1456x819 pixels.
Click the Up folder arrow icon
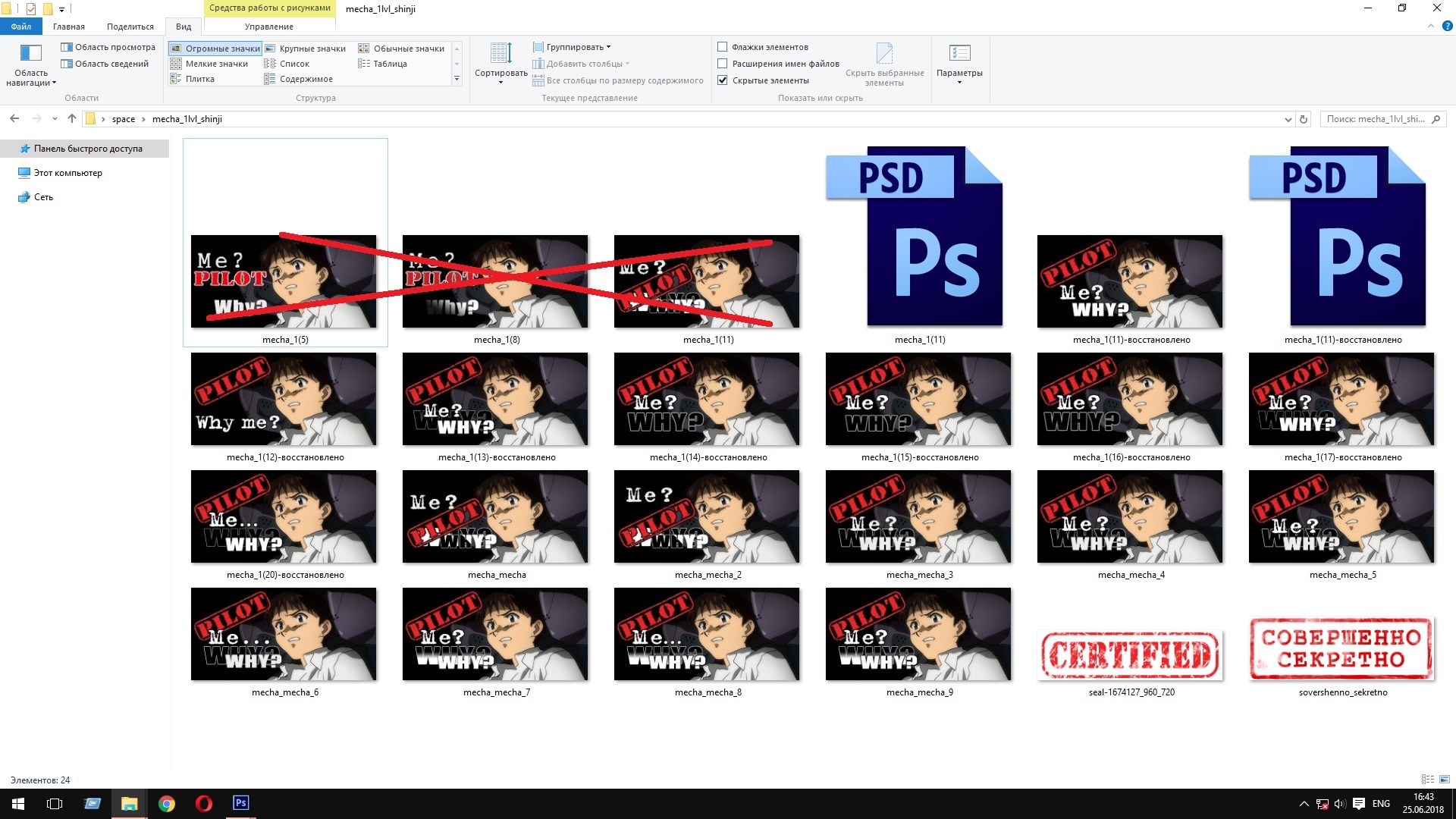(72, 118)
